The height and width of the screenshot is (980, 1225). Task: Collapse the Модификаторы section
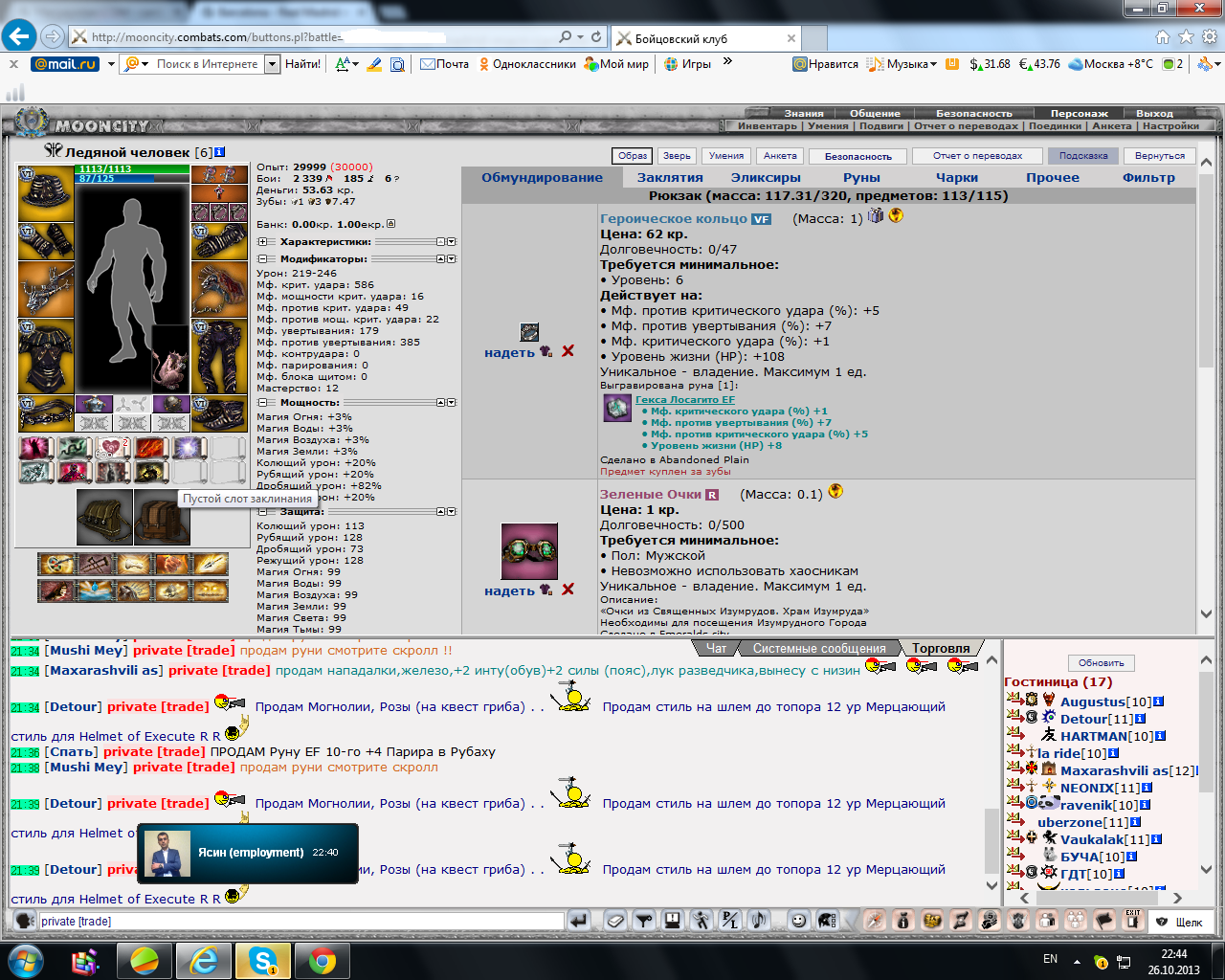point(261,259)
